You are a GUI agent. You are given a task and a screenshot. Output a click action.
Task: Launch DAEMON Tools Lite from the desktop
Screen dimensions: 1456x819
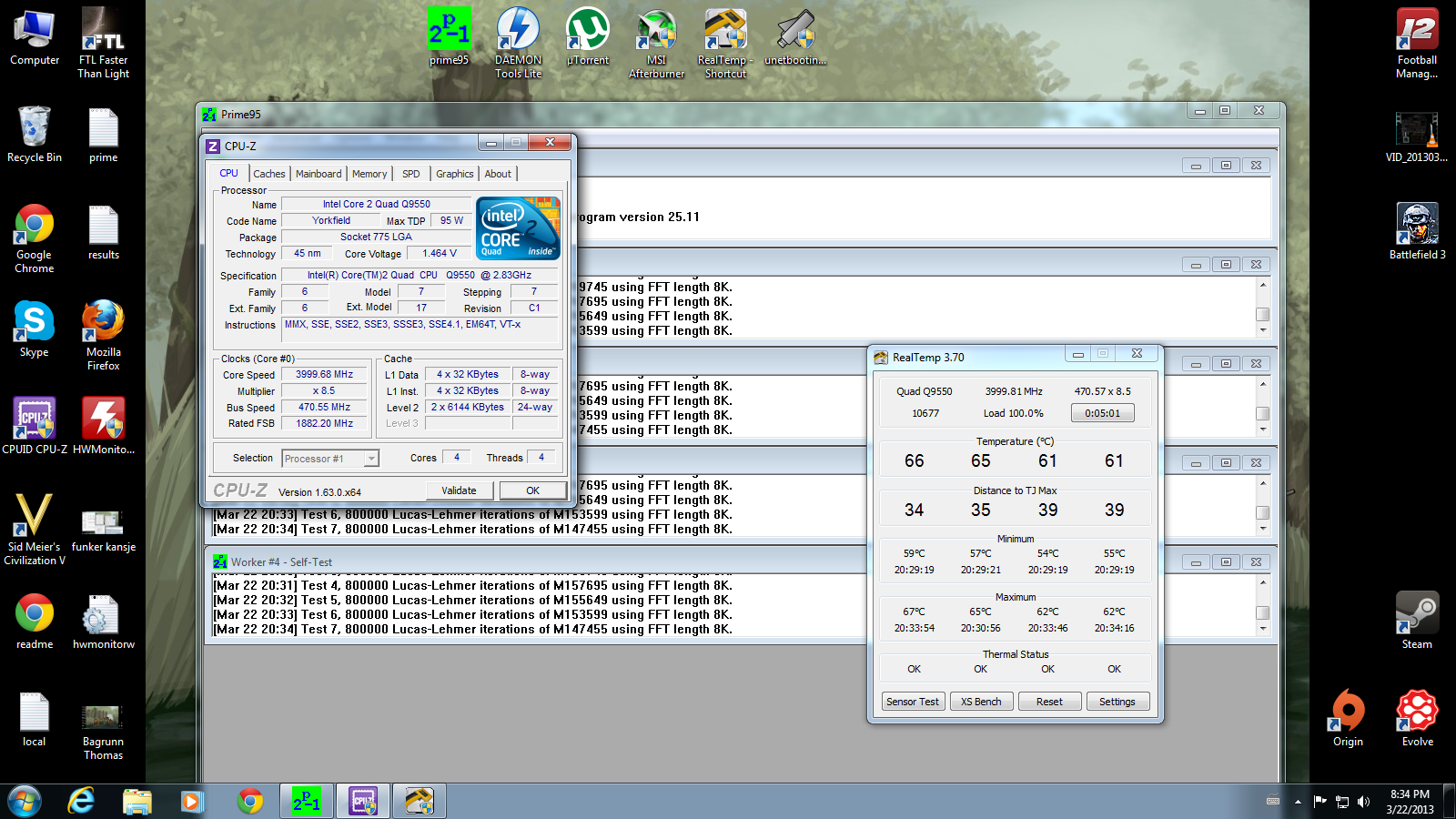click(518, 43)
